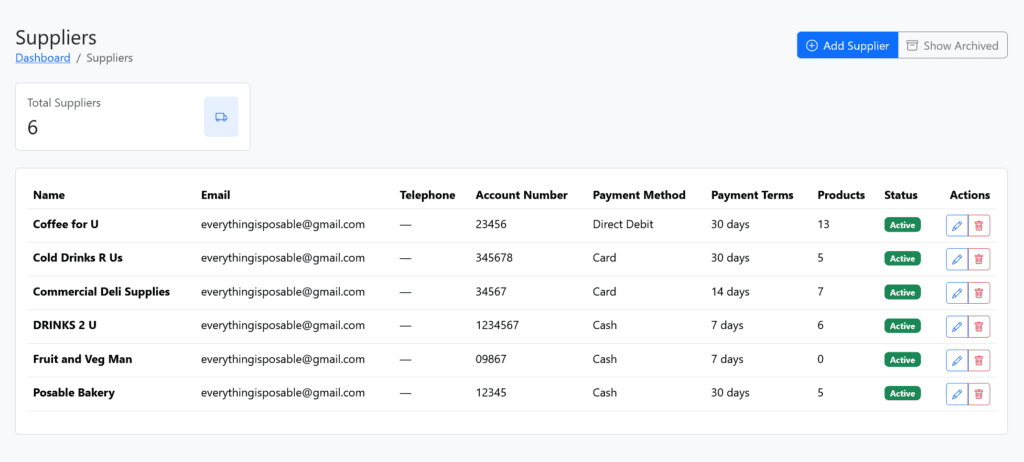Click account number 34567
The image size is (1024, 462).
491,291
